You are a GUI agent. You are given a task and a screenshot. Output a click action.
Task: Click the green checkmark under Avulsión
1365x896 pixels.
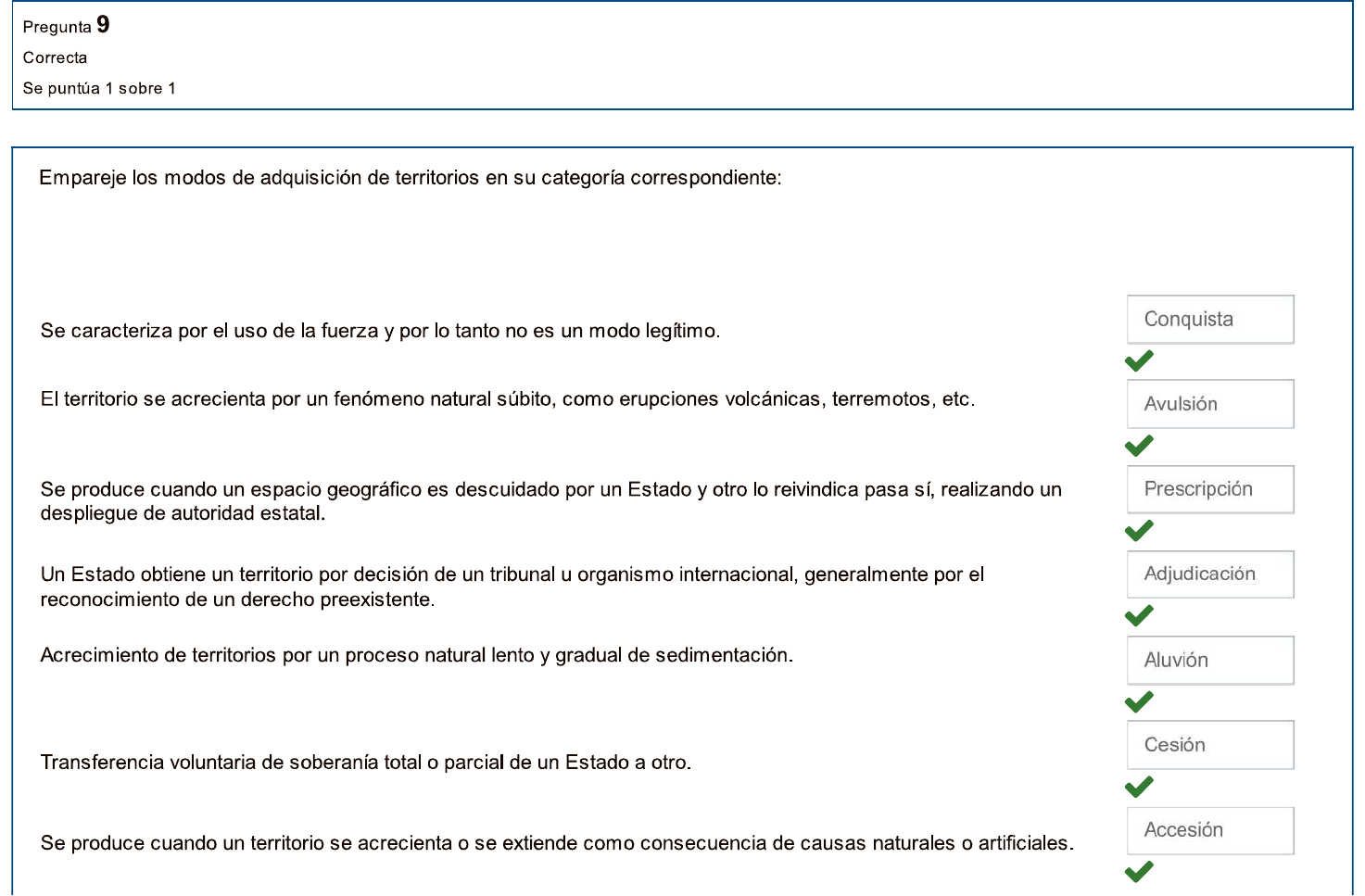(1139, 446)
